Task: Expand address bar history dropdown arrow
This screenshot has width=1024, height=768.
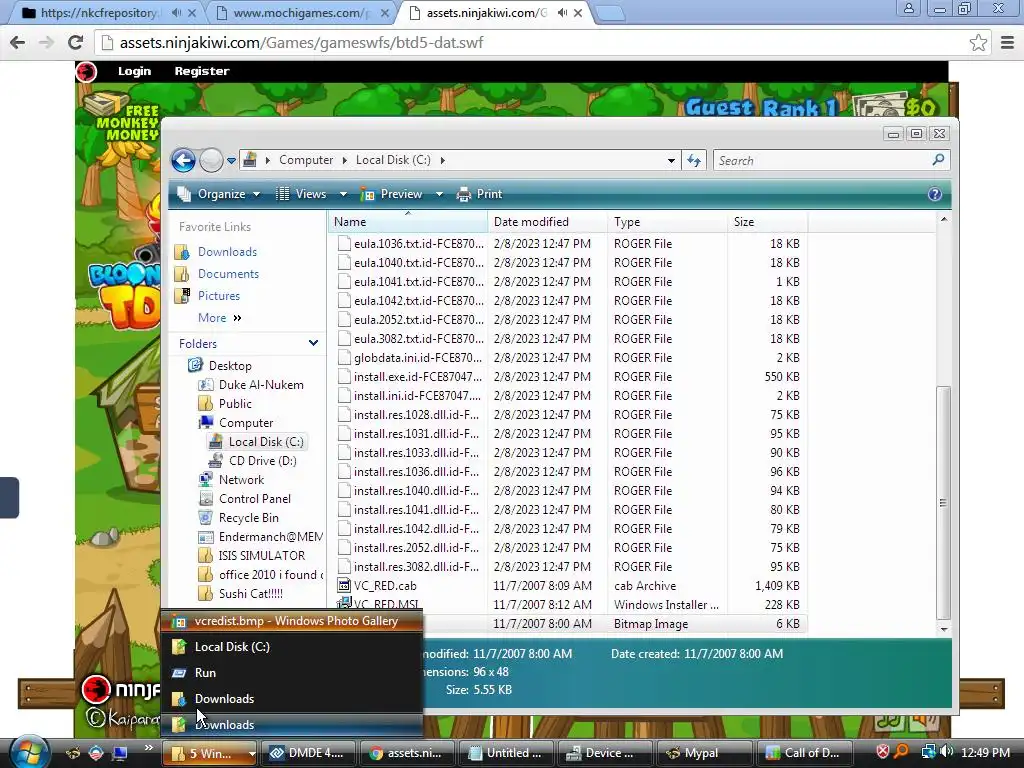Action: (671, 161)
